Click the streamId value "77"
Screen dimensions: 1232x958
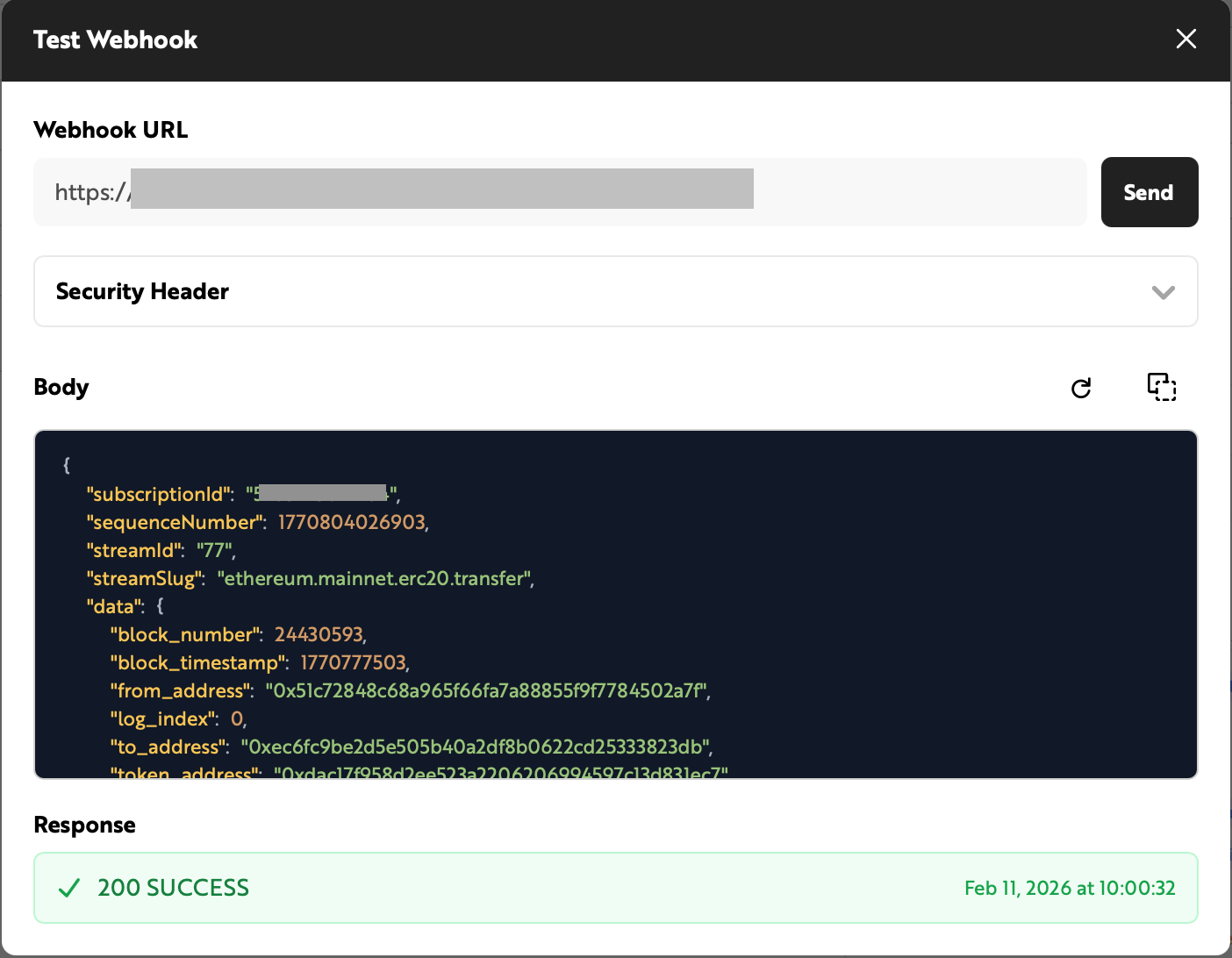(x=214, y=551)
